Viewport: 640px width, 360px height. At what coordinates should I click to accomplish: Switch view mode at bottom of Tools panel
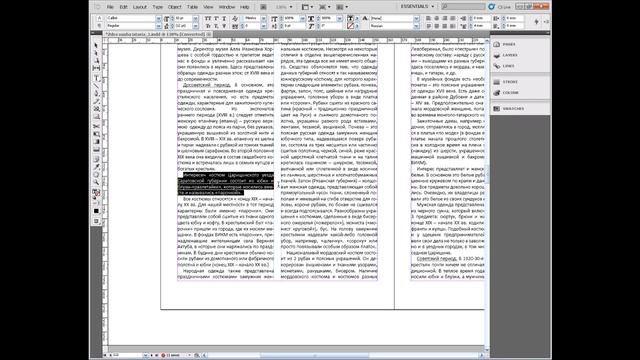96,221
